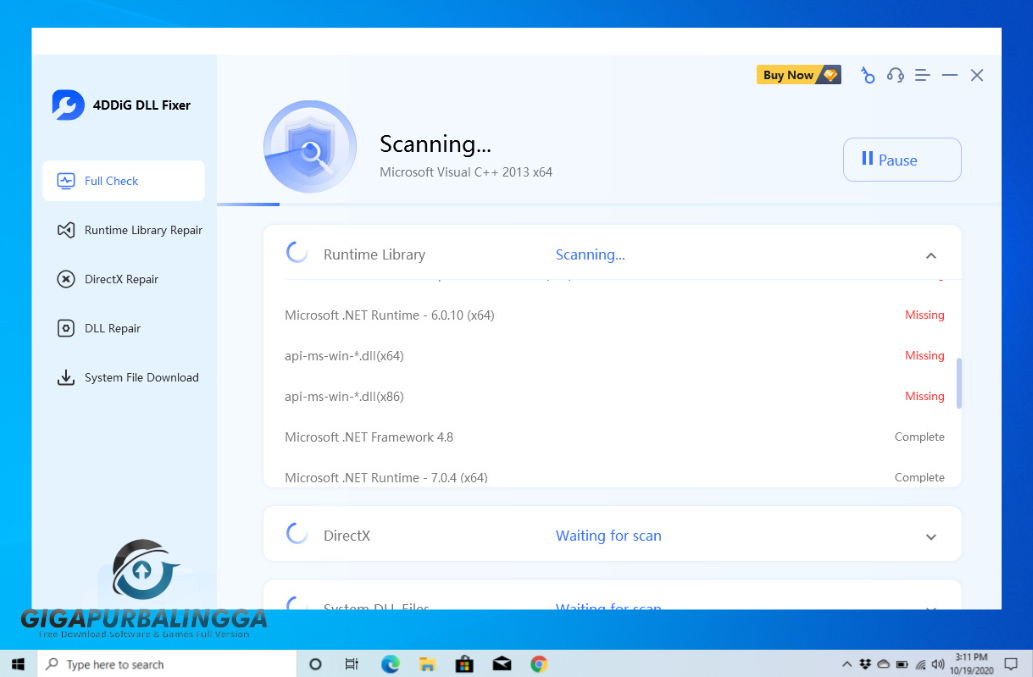Click the 4DDiG DLL Fixer logo
This screenshot has height=677, width=1033.
pyautogui.click(x=68, y=105)
